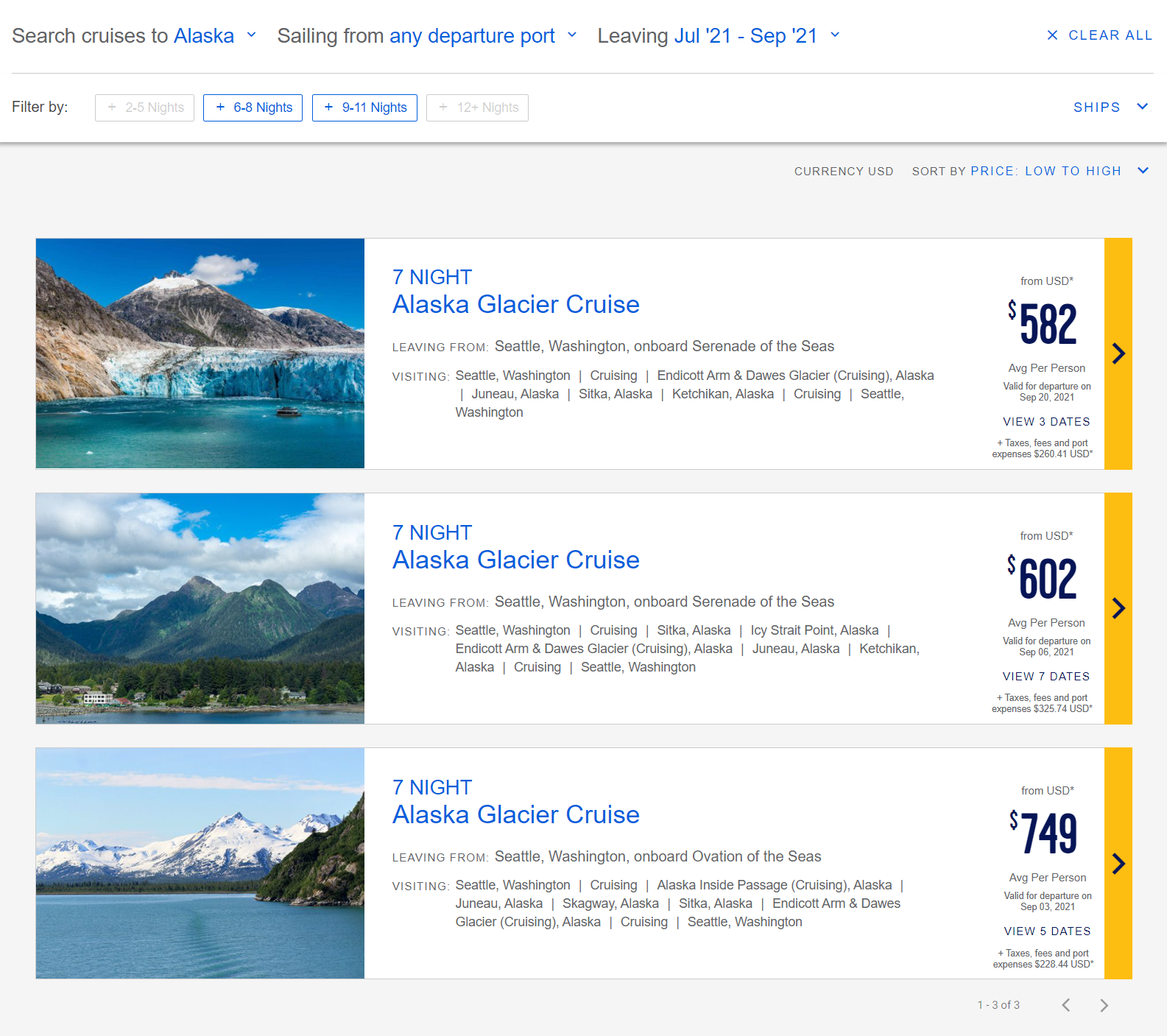View 7 dates for the $602 cruise
This screenshot has height=1036, width=1167.
click(x=1046, y=677)
